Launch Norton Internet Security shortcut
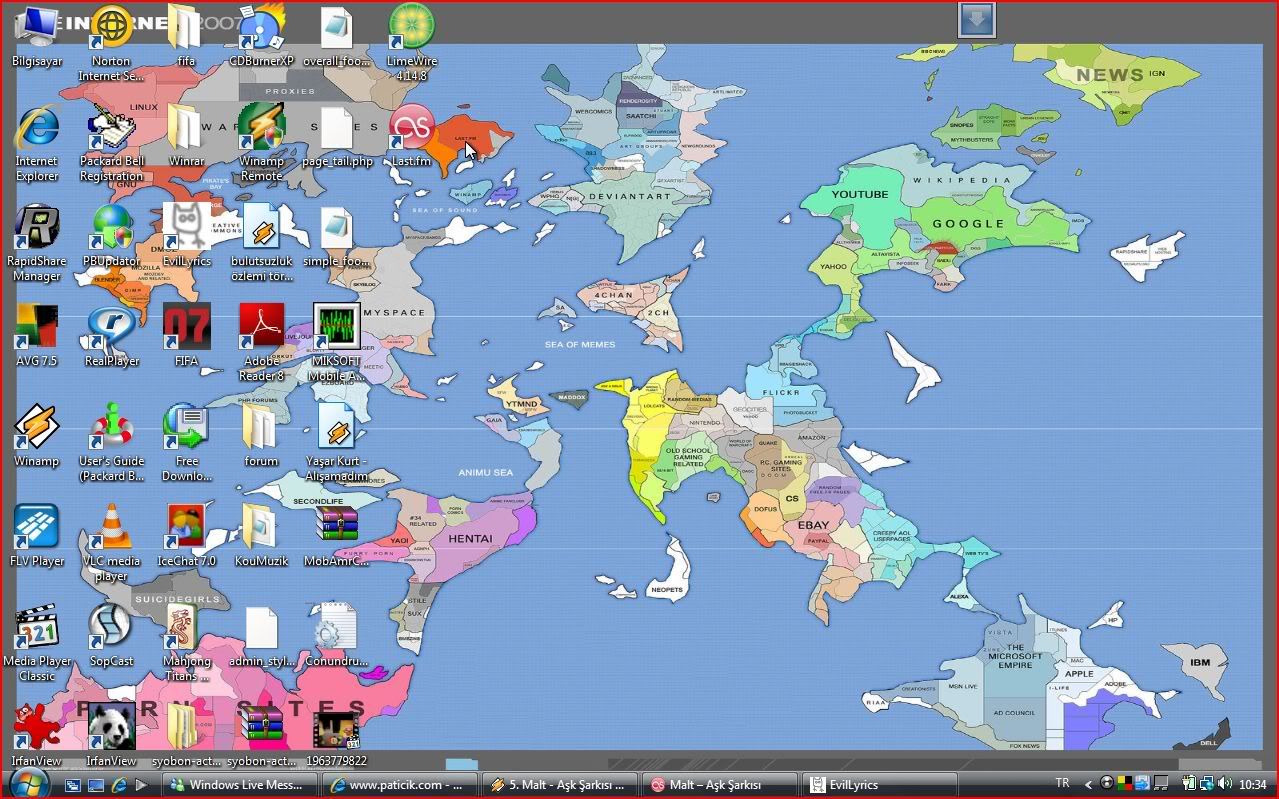This screenshot has height=799, width=1279. click(111, 43)
